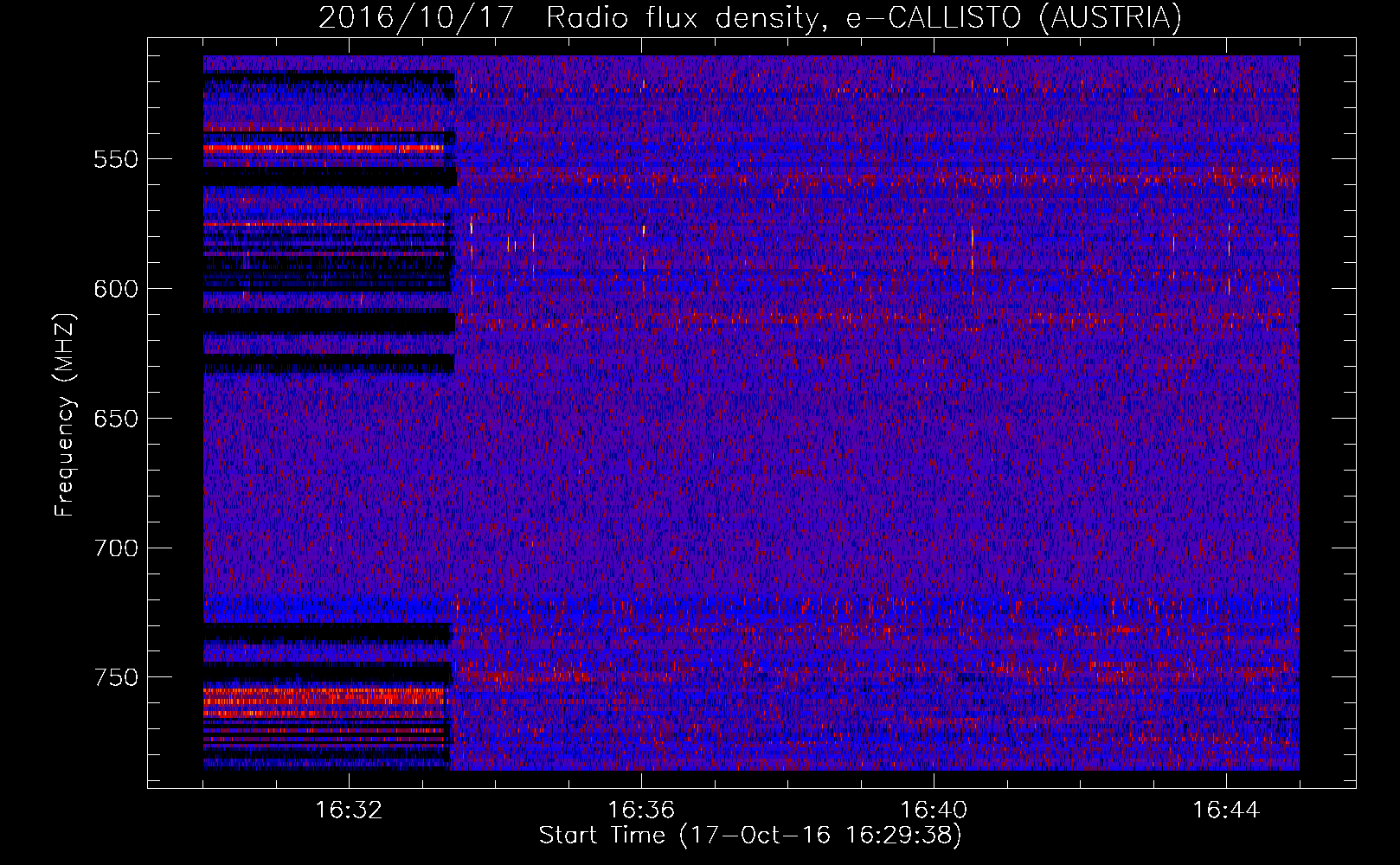1400x865 pixels.
Task: Click the 700 frequency tick label
Action: [x=116, y=548]
